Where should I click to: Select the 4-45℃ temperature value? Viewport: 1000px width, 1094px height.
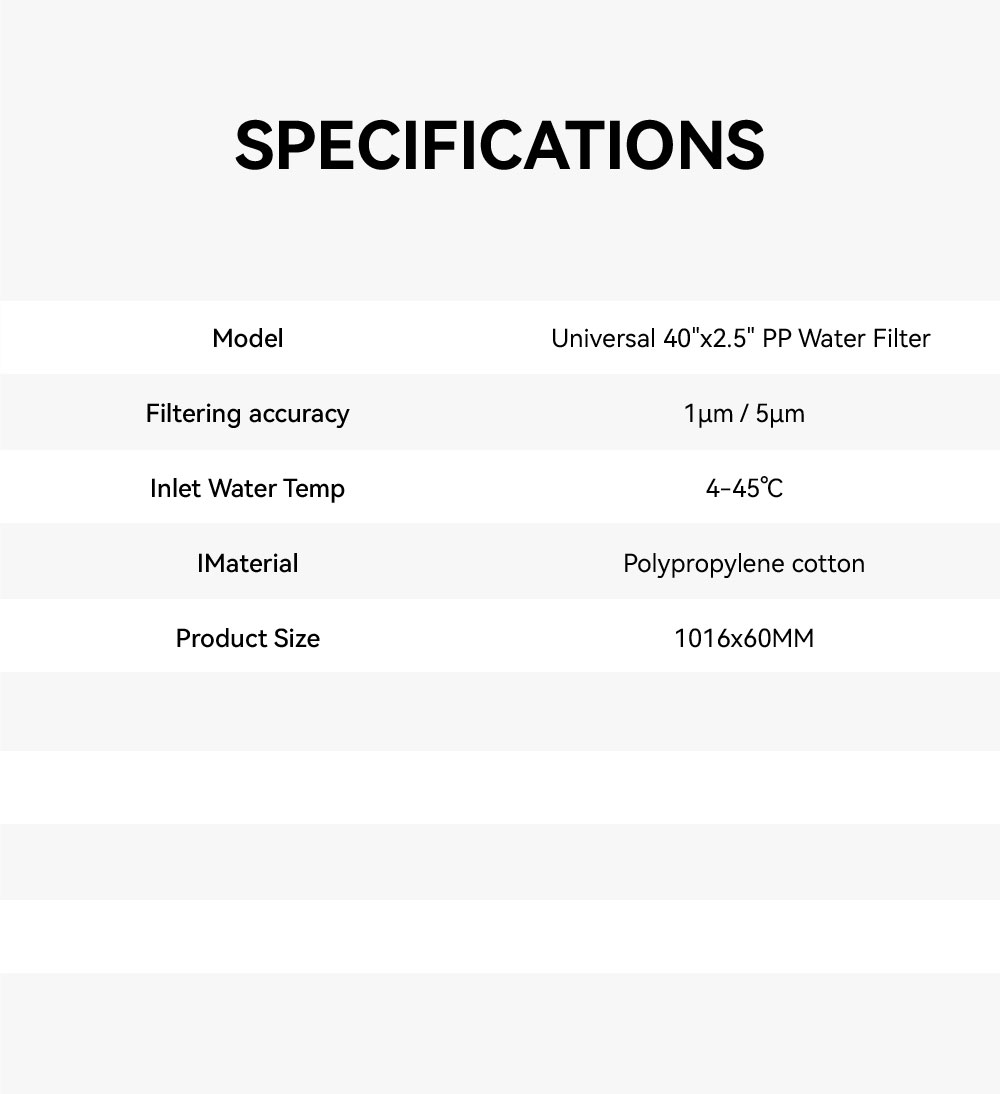pos(744,489)
